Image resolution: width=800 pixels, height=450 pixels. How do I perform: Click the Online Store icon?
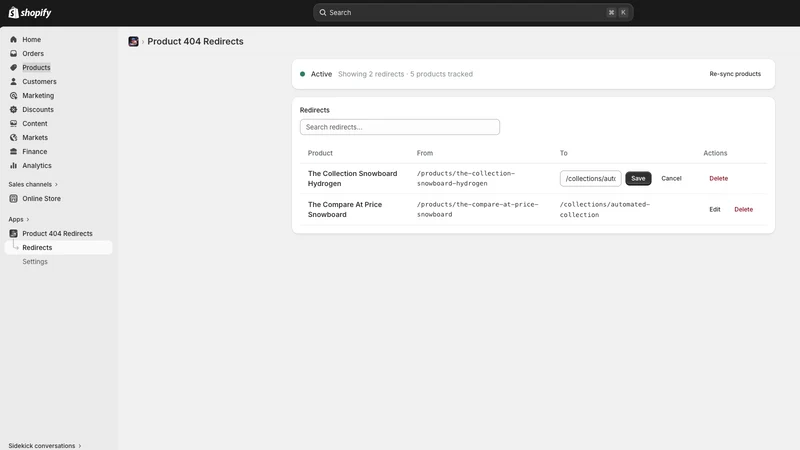click(13, 198)
